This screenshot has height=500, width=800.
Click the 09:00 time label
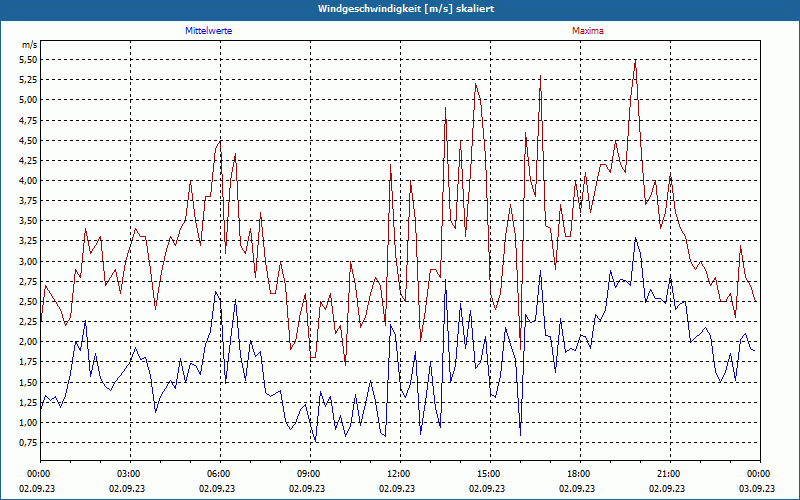(x=308, y=474)
